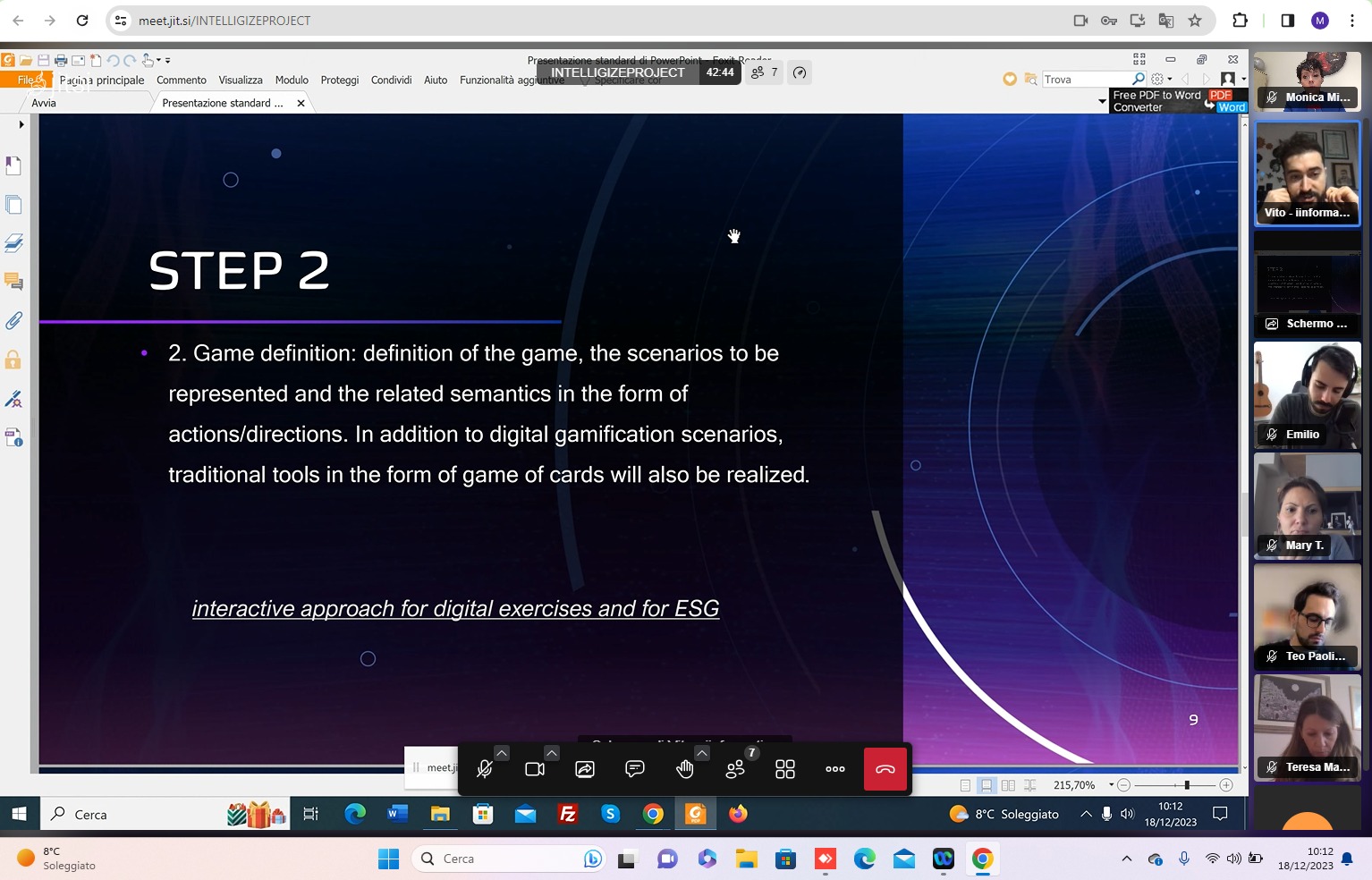The width and height of the screenshot is (1372, 880).
Task: Toggle tile view in the meeting toolbar
Action: (785, 769)
